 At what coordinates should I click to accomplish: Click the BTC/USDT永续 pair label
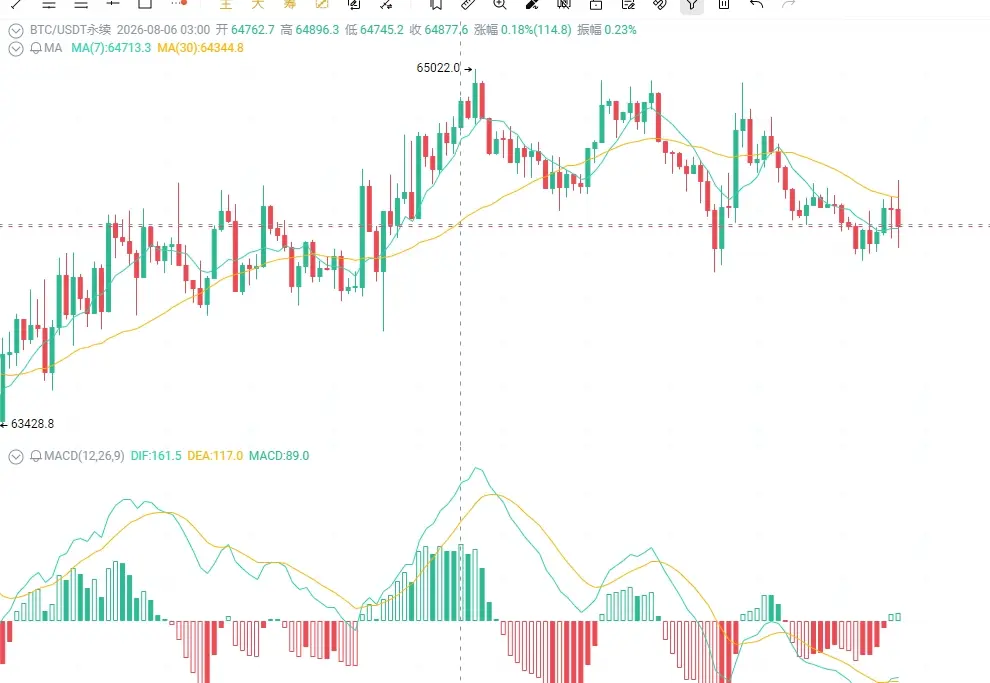70,30
